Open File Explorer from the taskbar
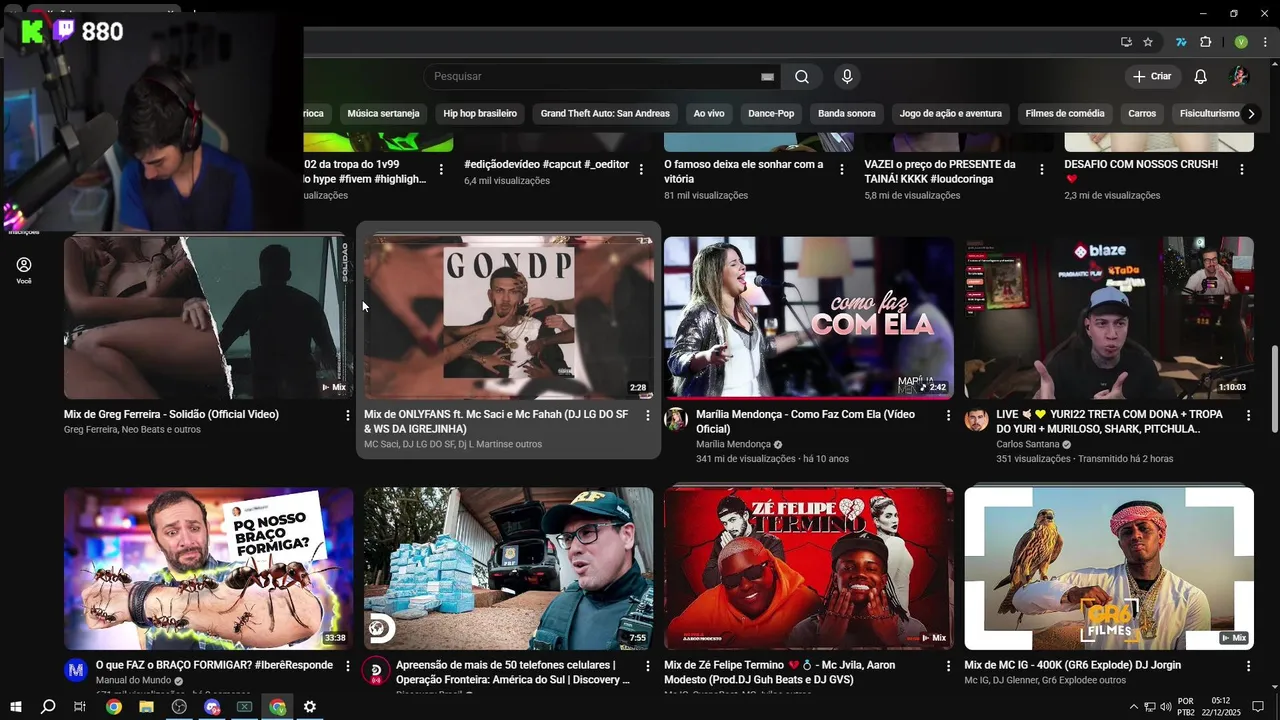Viewport: 1280px width, 720px height. click(146, 707)
